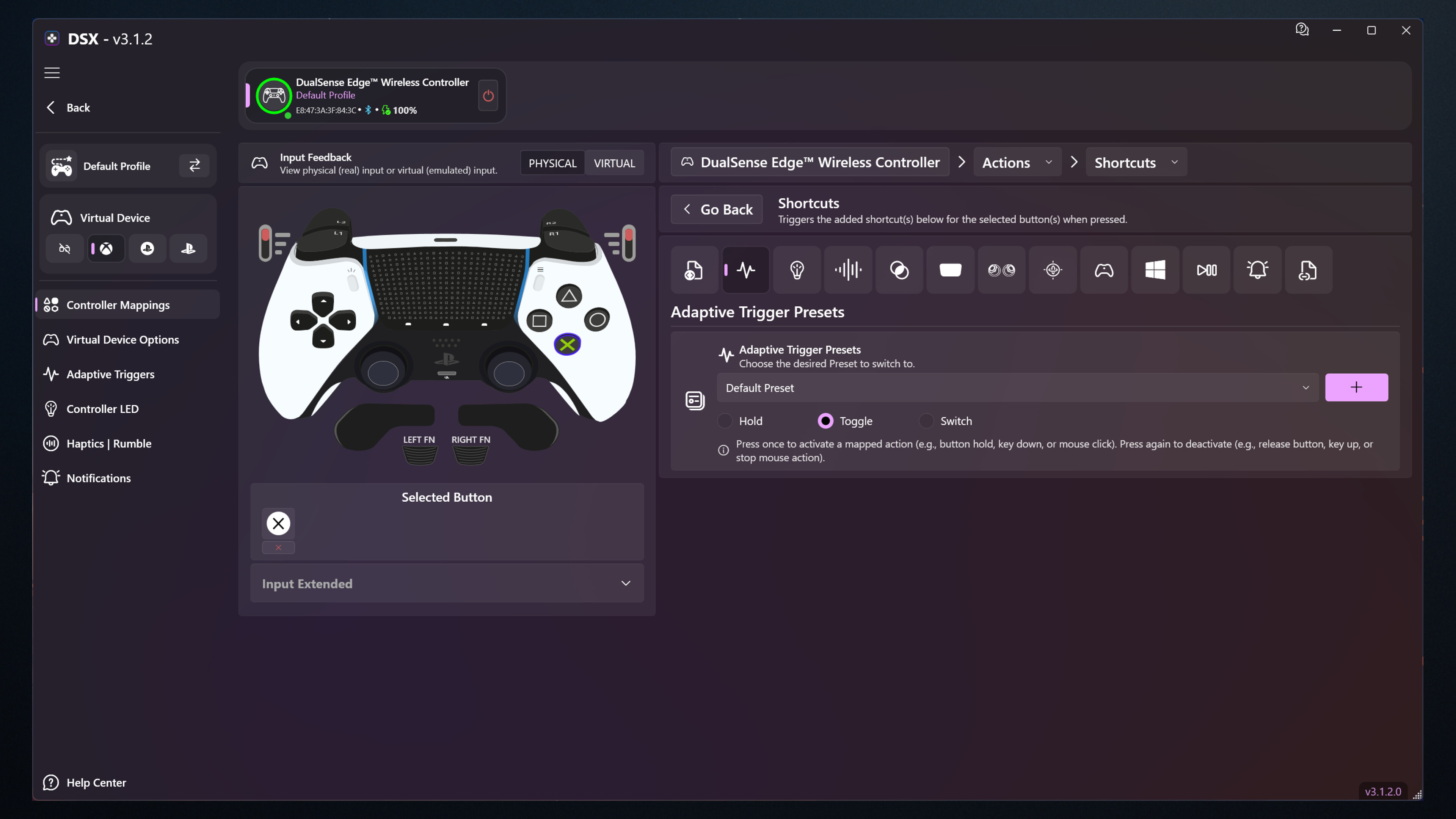
Task: Click the Go Back button
Action: (716, 209)
